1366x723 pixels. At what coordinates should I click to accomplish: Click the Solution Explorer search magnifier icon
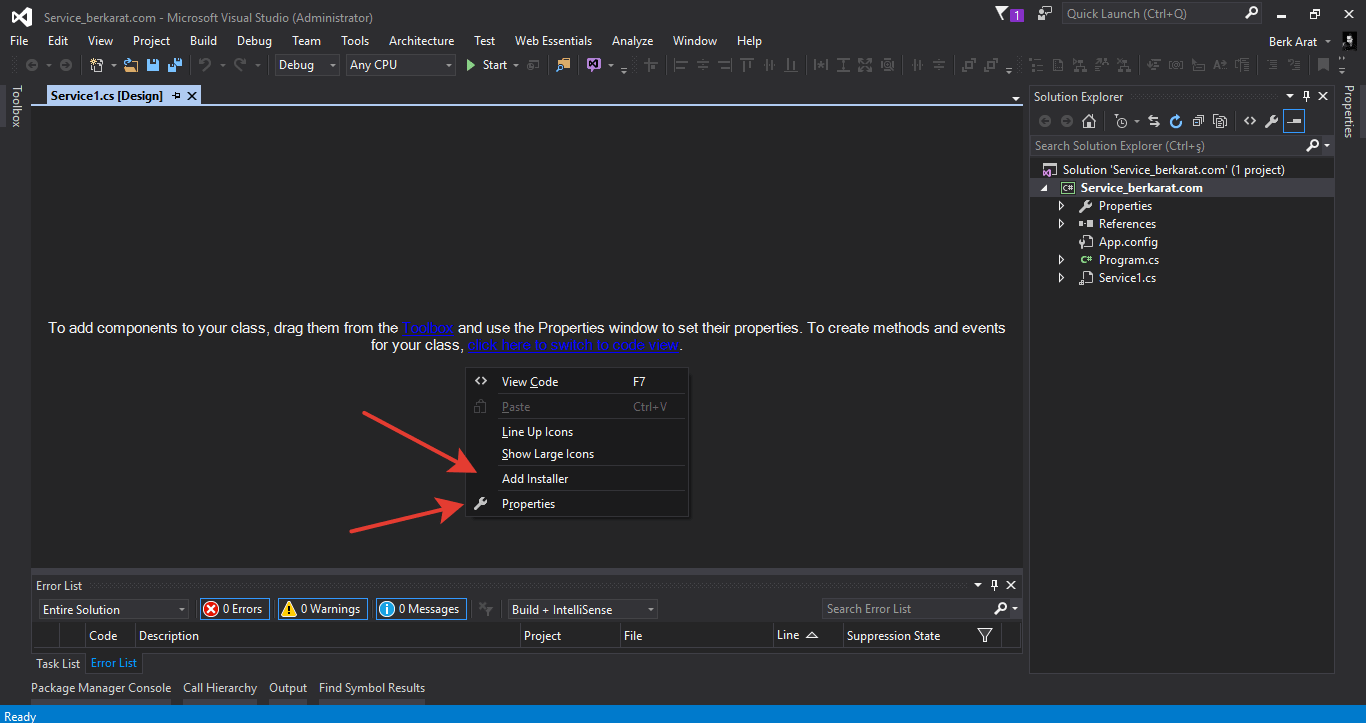(x=1313, y=146)
